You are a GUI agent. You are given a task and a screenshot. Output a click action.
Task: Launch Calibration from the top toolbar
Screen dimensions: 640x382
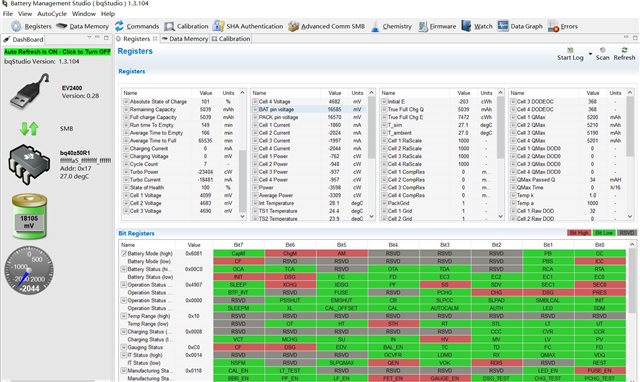(x=186, y=26)
